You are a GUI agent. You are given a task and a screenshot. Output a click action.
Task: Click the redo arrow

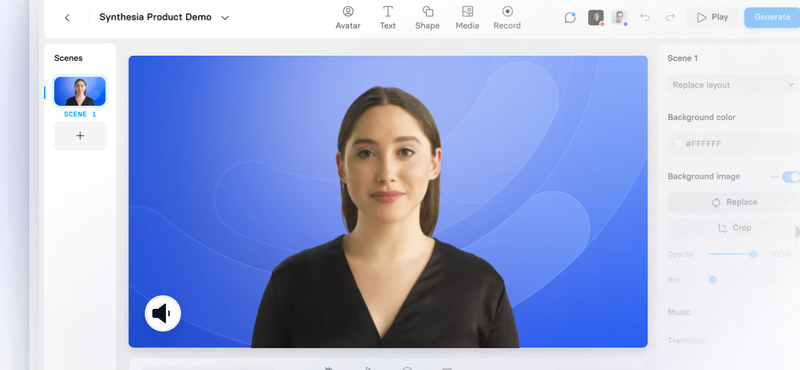coord(670,17)
